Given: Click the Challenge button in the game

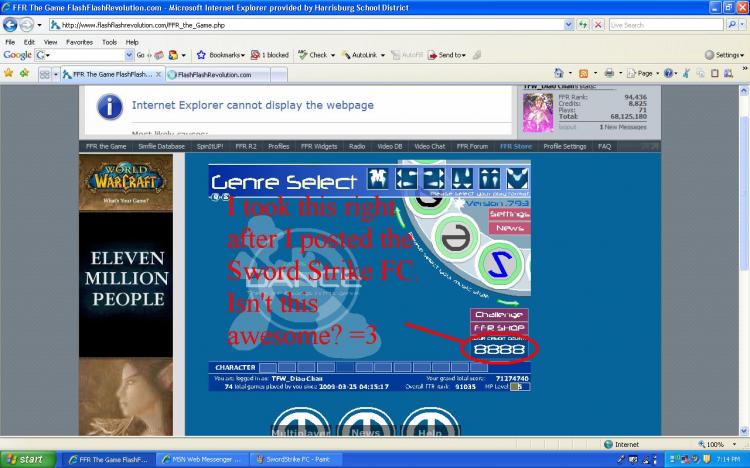Looking at the screenshot, I should pyautogui.click(x=499, y=314).
